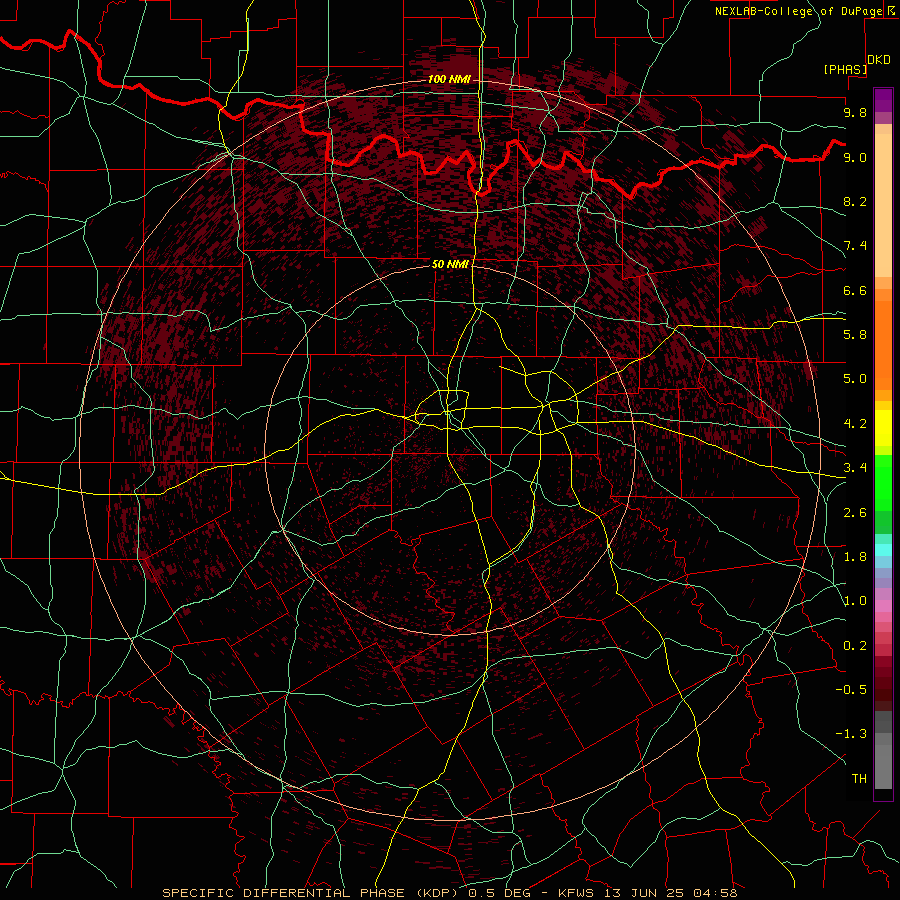Select the 7.4 scale value
This screenshot has width=900, height=900.
point(855,246)
